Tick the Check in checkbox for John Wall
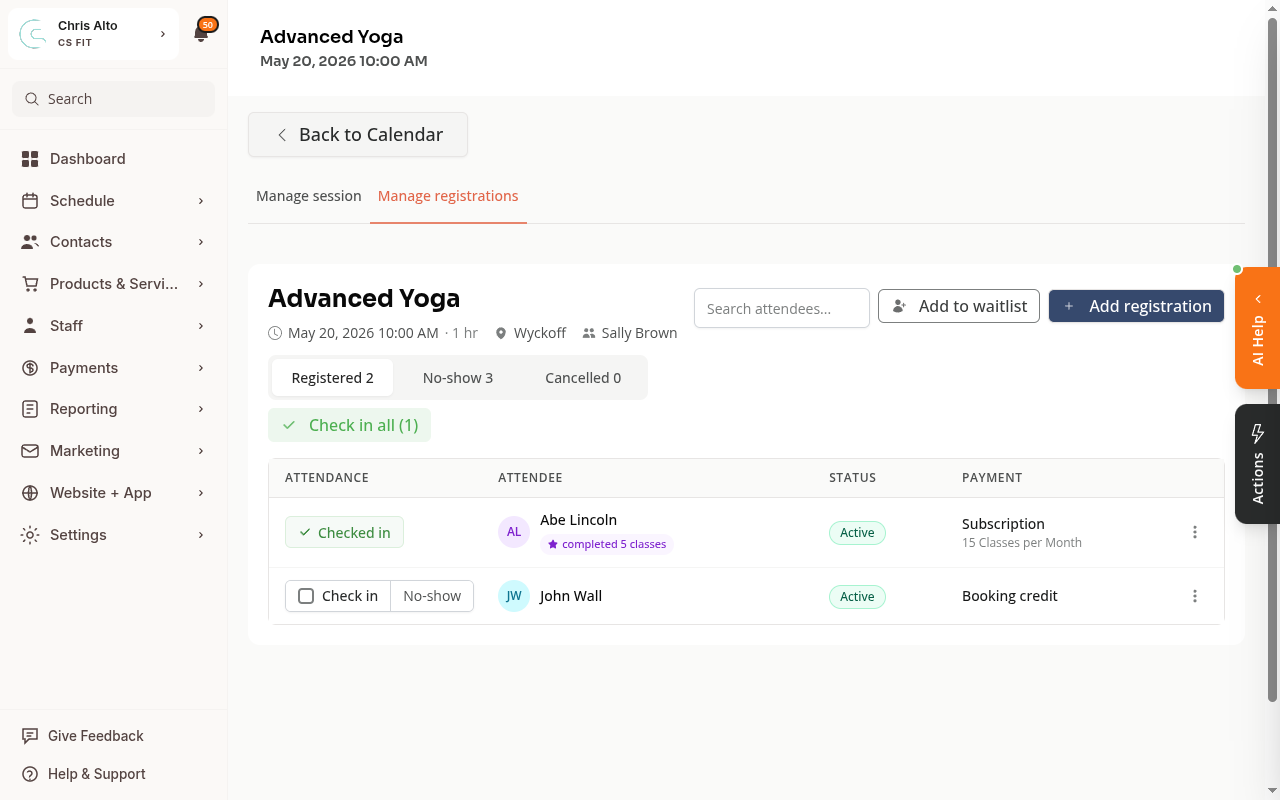Viewport: 1280px width, 800px height. [306, 596]
